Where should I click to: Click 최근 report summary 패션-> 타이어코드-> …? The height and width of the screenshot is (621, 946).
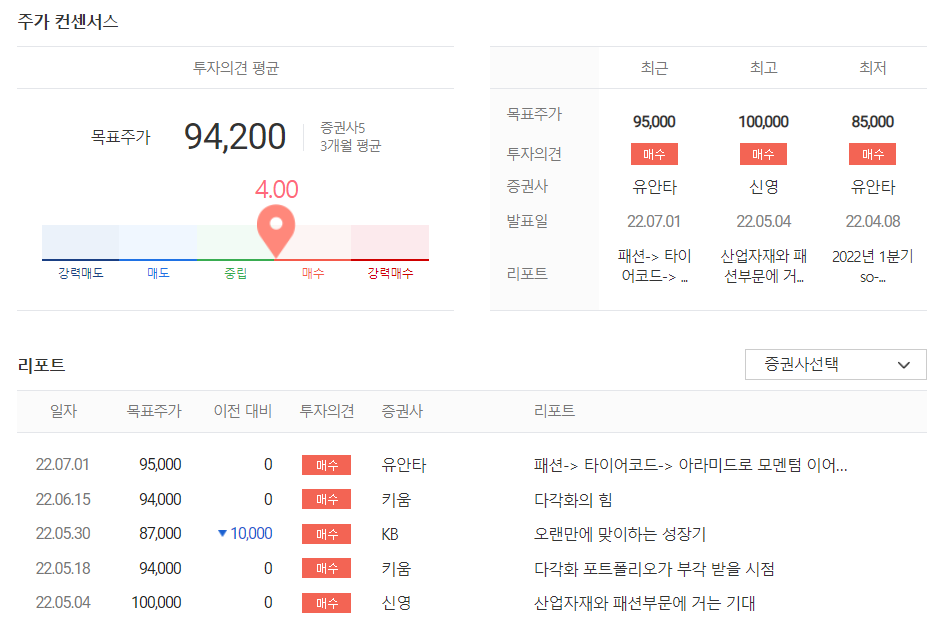coord(654,266)
